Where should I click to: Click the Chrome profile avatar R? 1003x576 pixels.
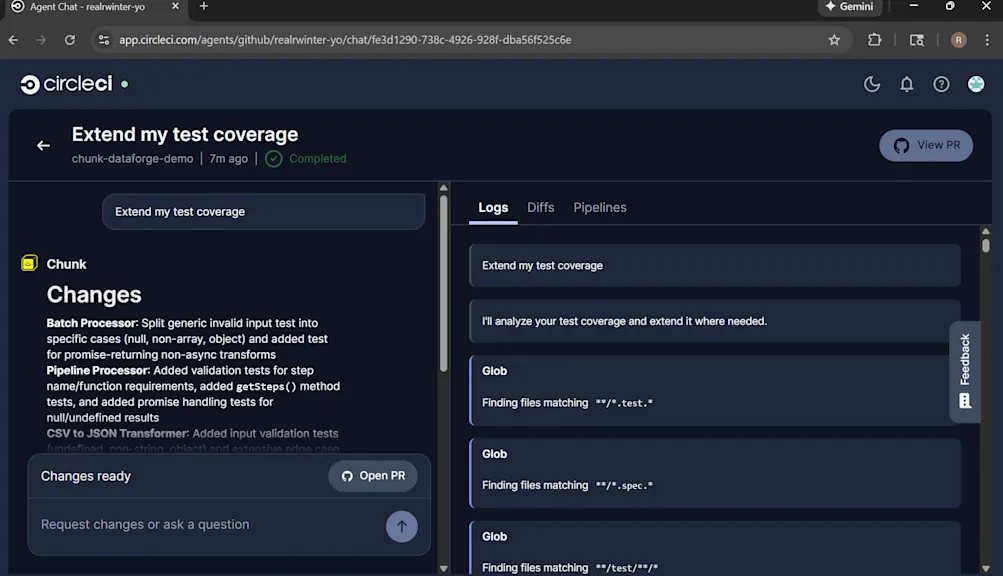pos(958,40)
